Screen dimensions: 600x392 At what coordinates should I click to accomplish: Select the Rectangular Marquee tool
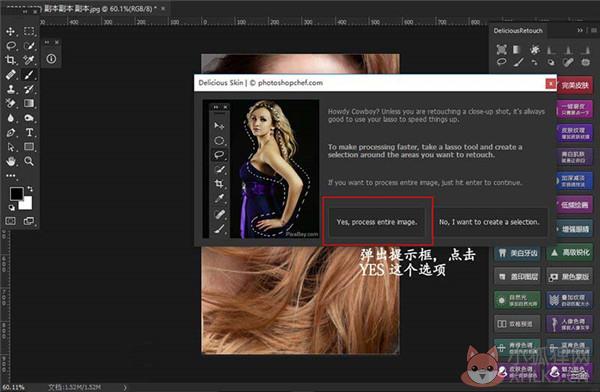click(29, 31)
